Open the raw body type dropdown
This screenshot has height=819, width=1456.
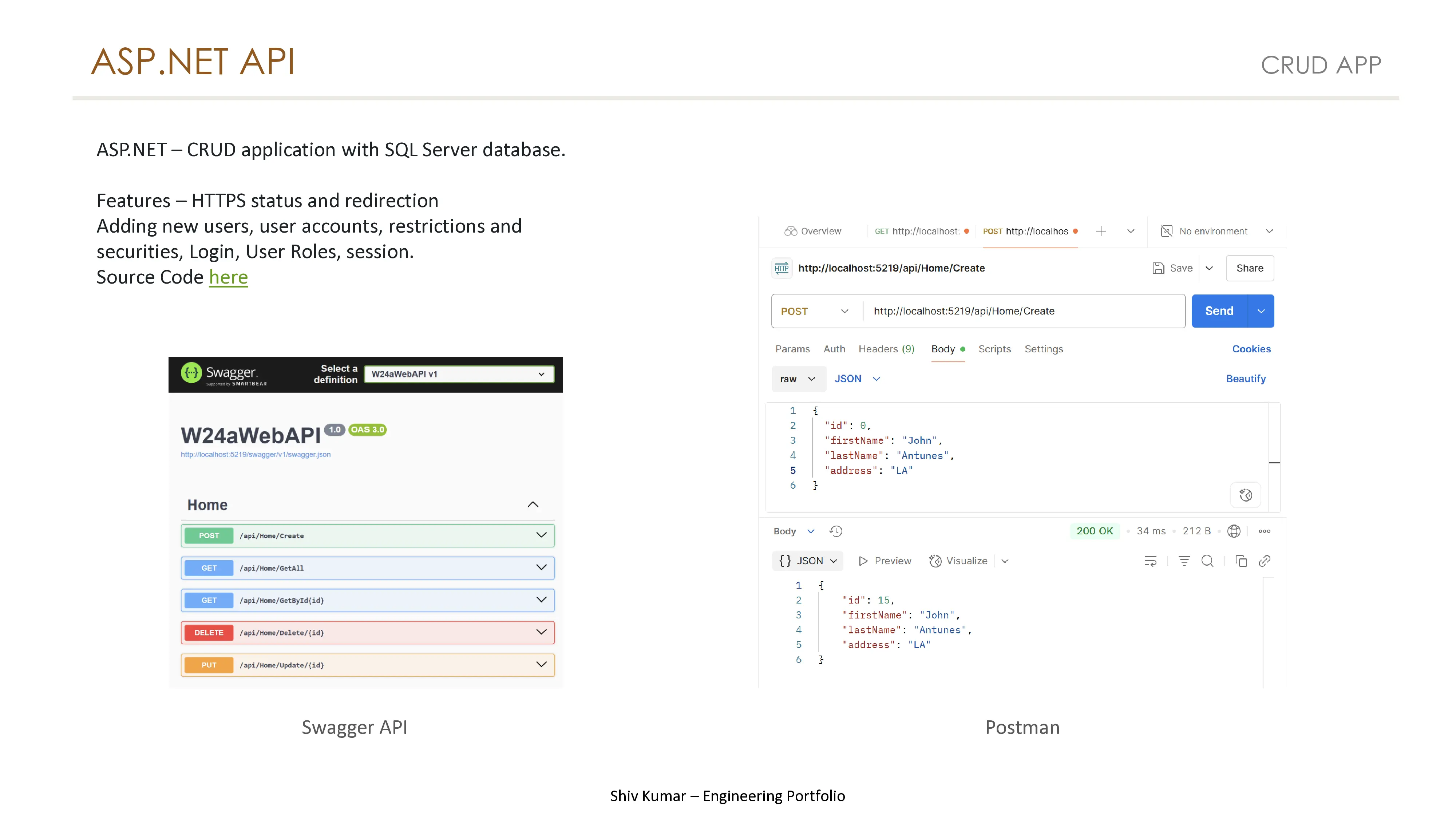[798, 379]
